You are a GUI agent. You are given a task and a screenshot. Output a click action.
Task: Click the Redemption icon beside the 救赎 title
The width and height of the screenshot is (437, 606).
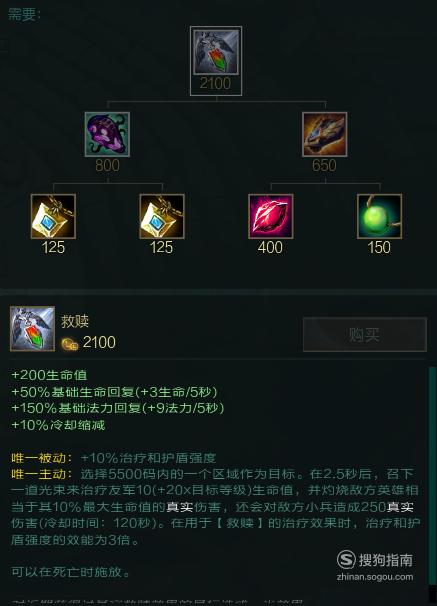(32, 329)
